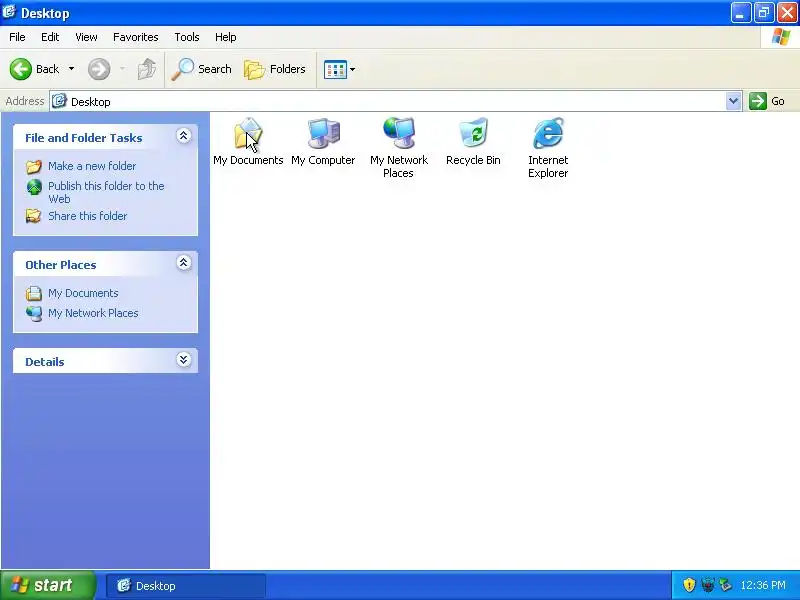Click the My Documents icon in Other Places
This screenshot has width=800, height=600.
(x=34, y=293)
